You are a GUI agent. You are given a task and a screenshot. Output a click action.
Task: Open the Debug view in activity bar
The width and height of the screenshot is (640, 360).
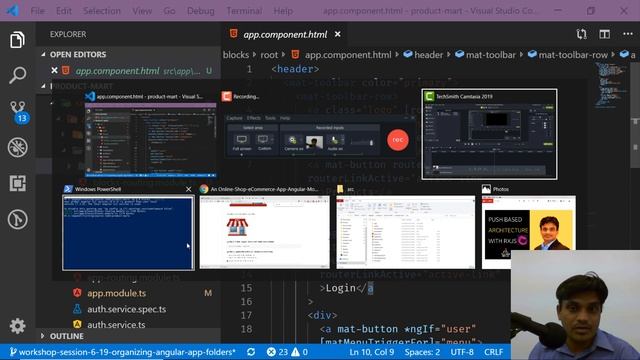pyautogui.click(x=18, y=147)
